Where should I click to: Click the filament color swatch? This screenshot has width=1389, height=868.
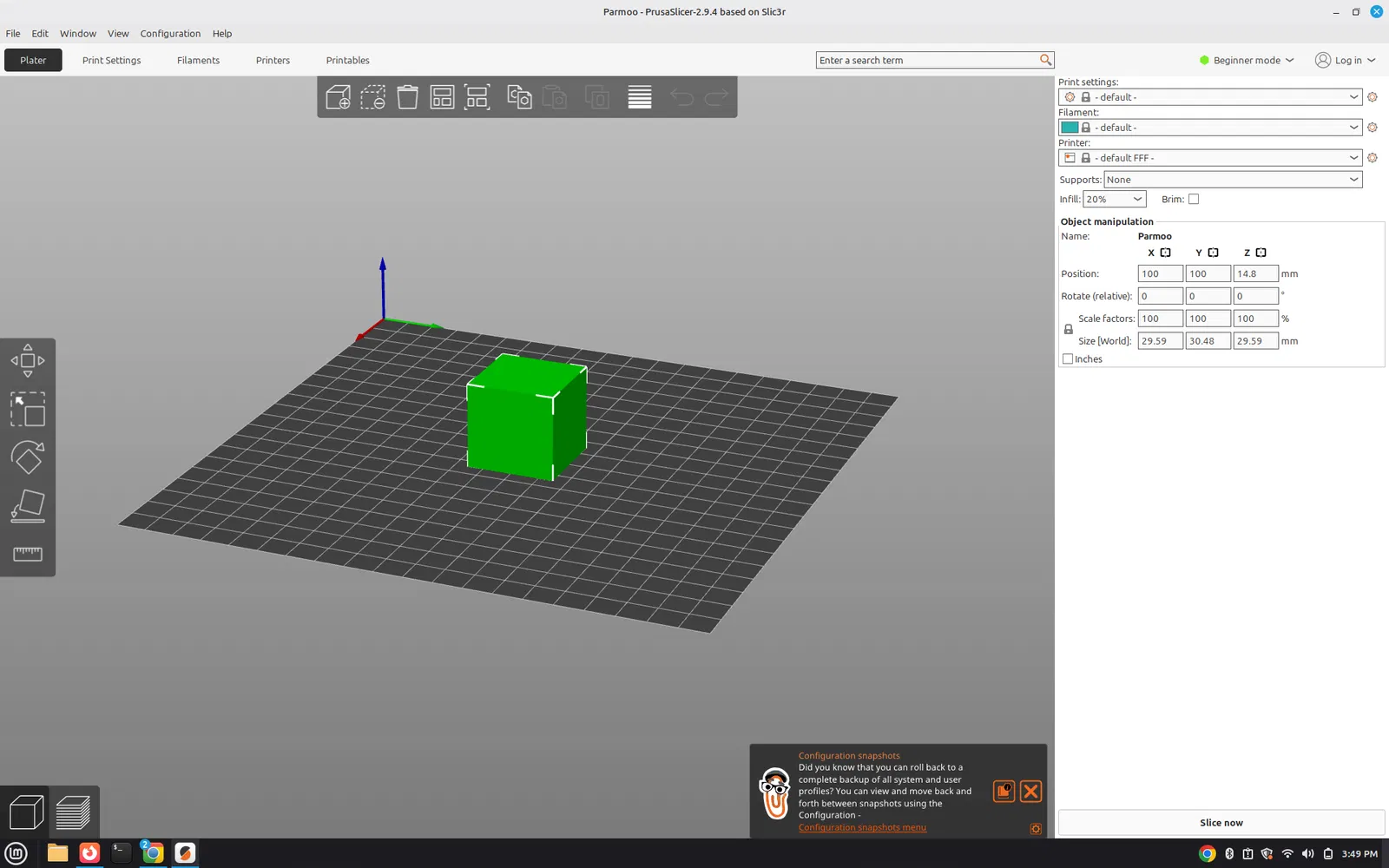click(1070, 128)
